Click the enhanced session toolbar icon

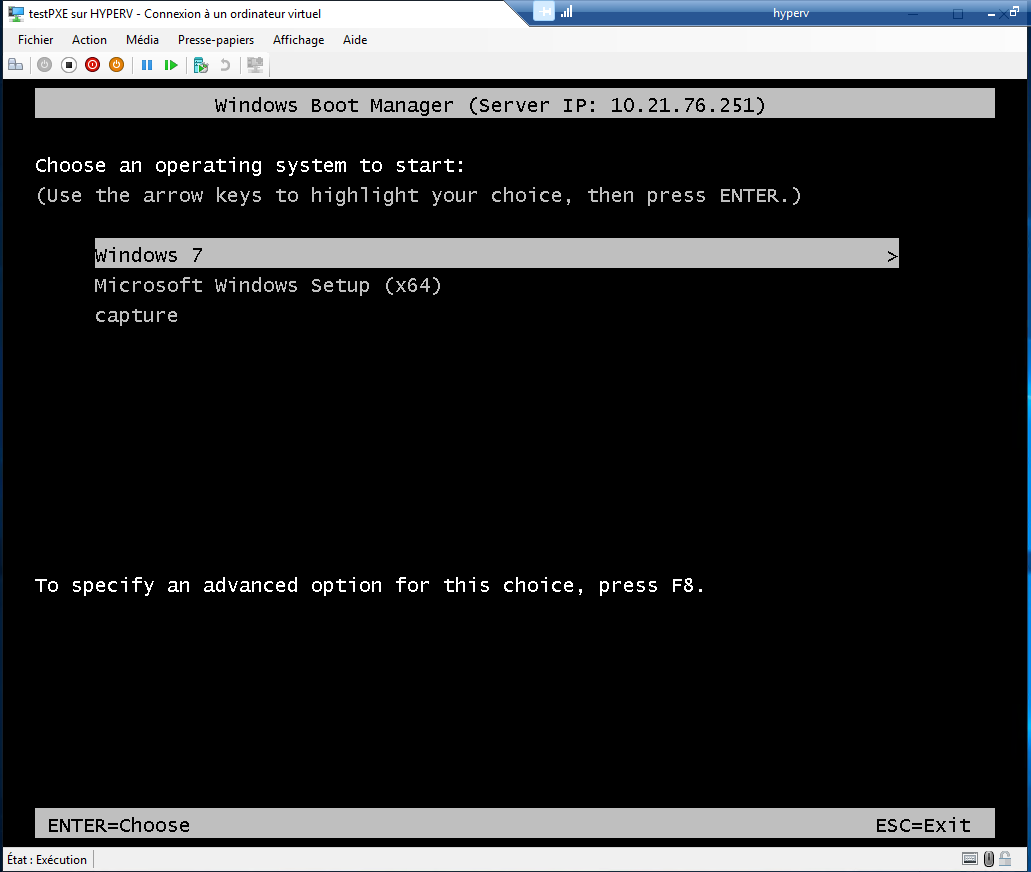[x=255, y=65]
